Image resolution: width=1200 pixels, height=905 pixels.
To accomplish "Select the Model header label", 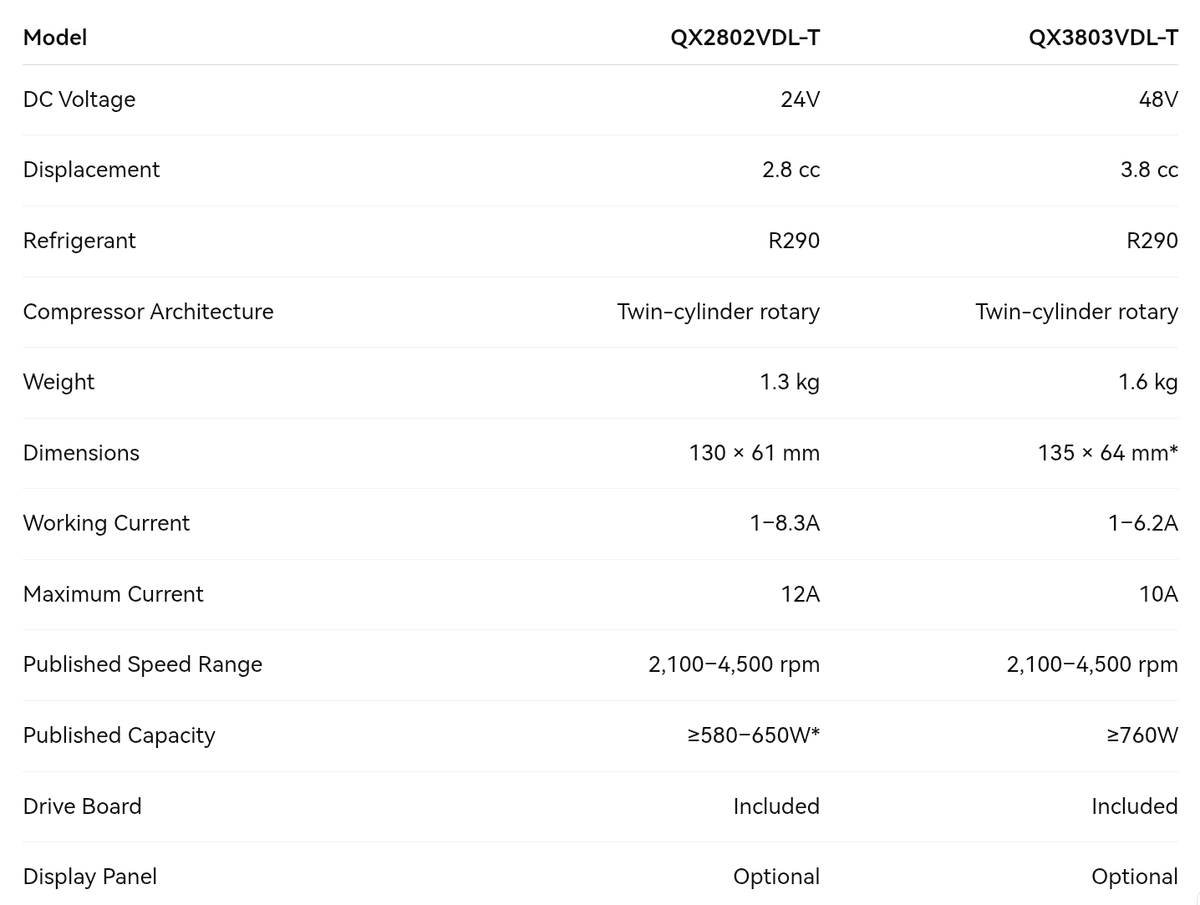I will [55, 38].
